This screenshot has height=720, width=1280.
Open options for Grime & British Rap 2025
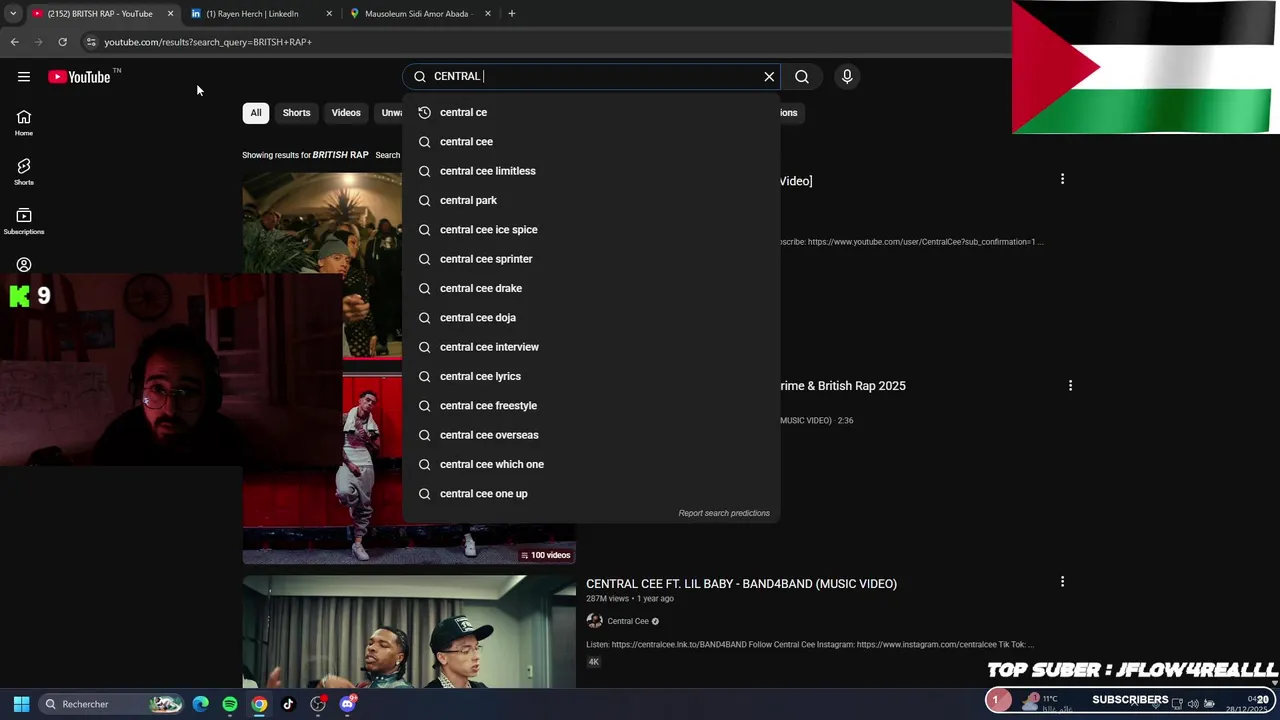(1070, 385)
